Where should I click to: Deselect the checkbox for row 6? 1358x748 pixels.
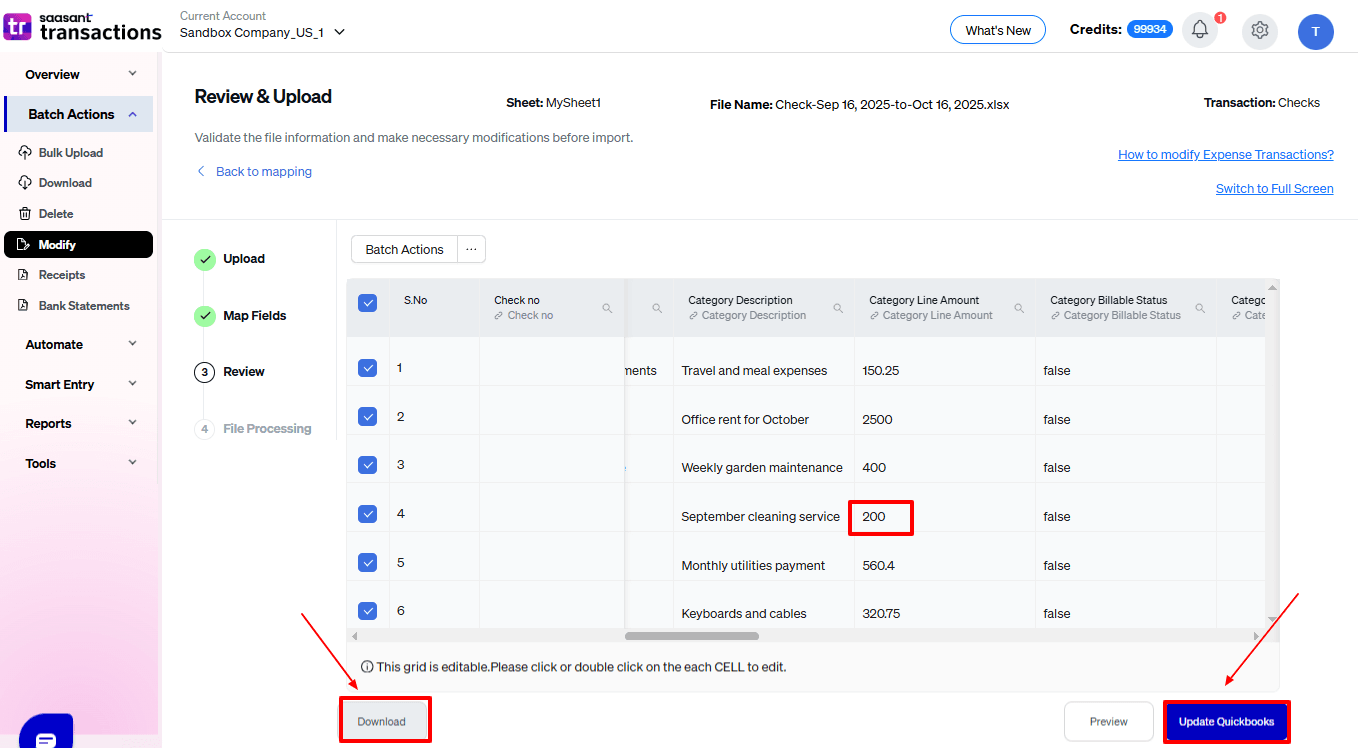pyautogui.click(x=367, y=610)
